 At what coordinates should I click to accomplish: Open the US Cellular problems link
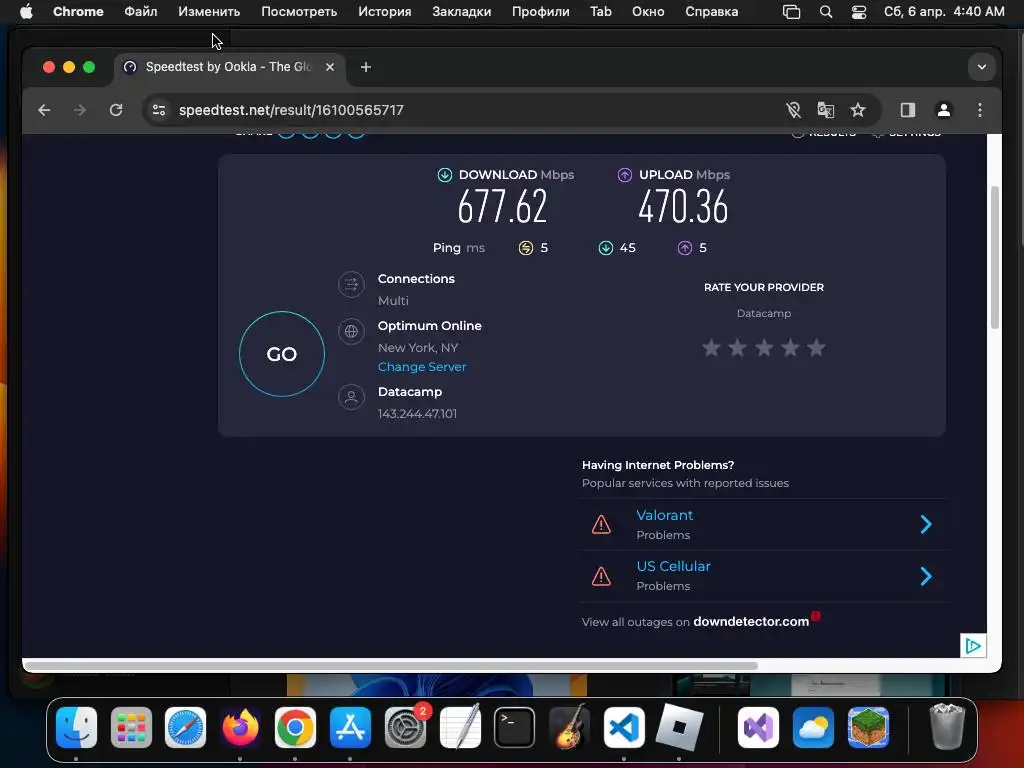tap(673, 566)
